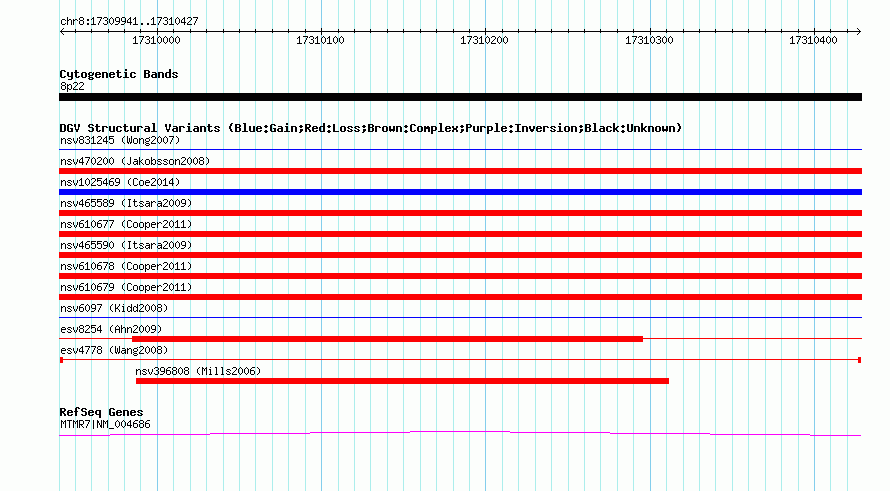Click the magenta MTMR7 gene line
Screen dimensions: 890x491
[460, 434]
